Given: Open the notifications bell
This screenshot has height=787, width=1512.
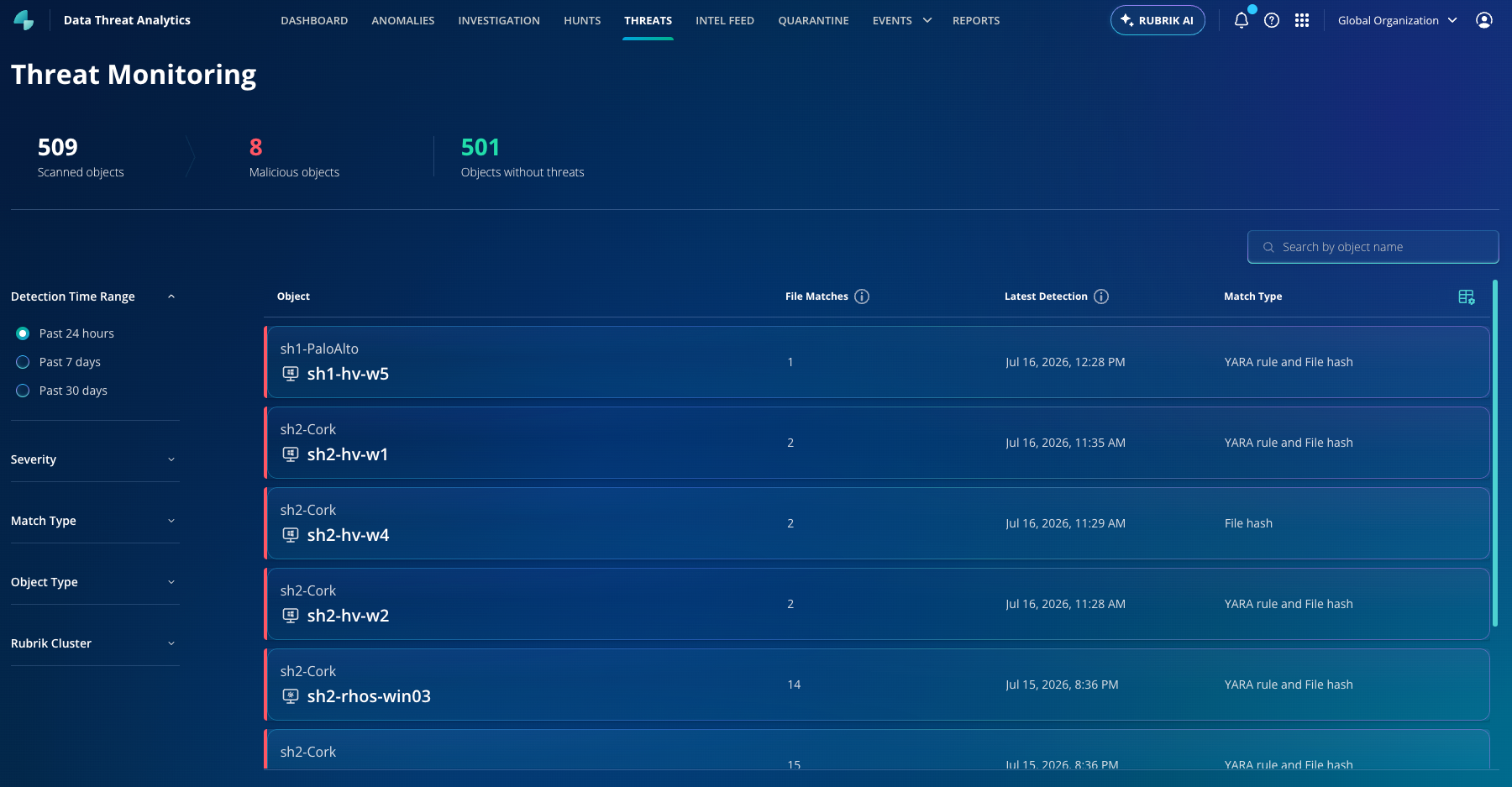Looking at the screenshot, I should coord(1241,20).
